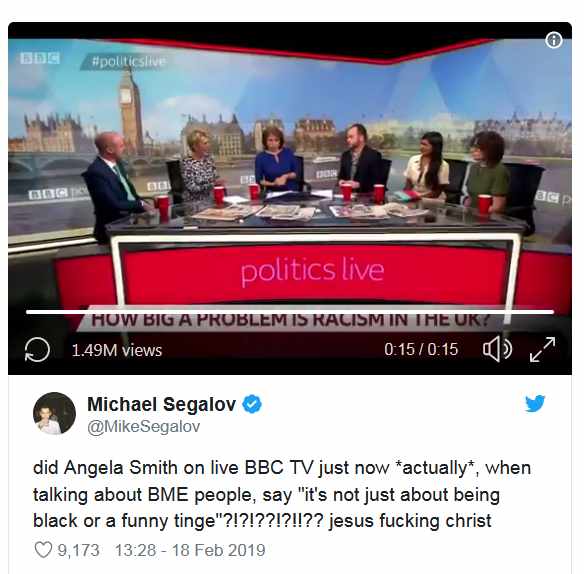Viewport: 584px width, 574px height.
Task: Click the politics live desk banner in video
Action: [x=312, y=270]
